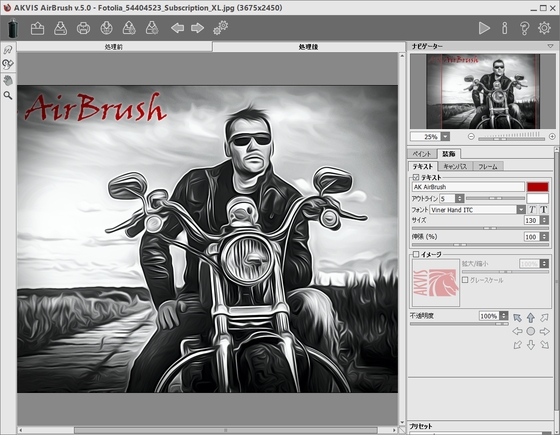Set position to center circle
The width and height of the screenshot is (560, 435).
point(531,331)
